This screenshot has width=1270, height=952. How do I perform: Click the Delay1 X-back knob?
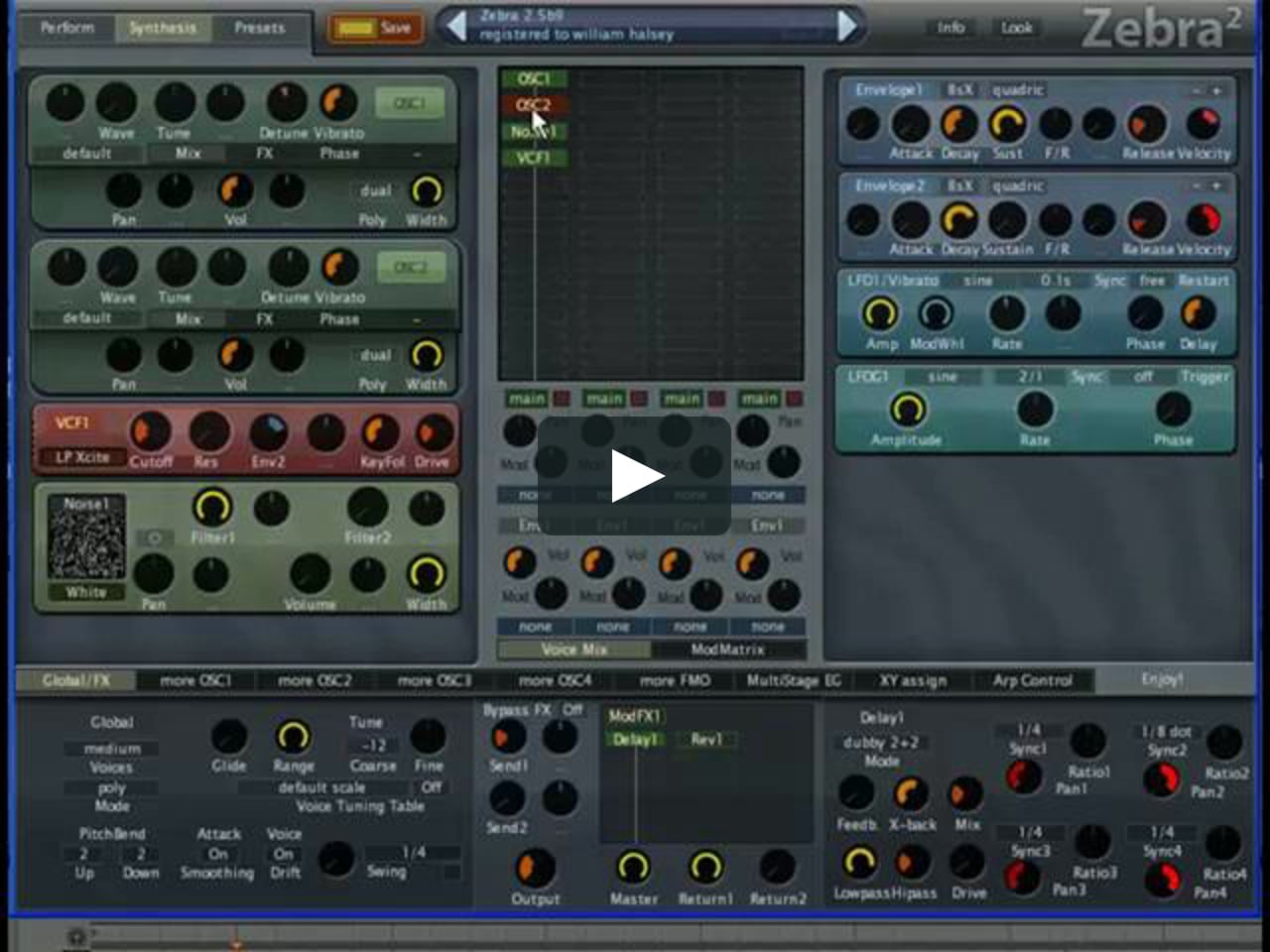(x=911, y=794)
